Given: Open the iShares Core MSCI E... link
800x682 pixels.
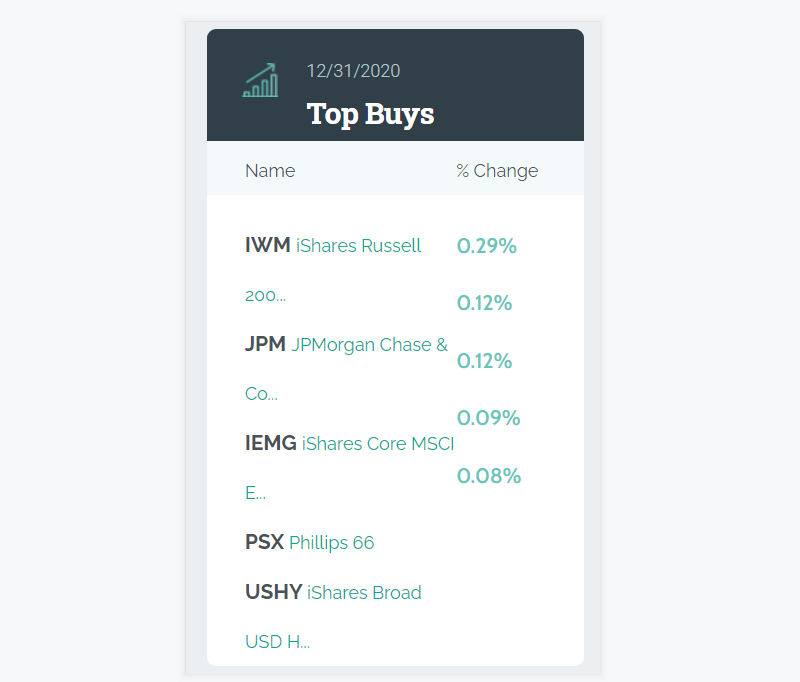Looking at the screenshot, I should pos(377,444).
